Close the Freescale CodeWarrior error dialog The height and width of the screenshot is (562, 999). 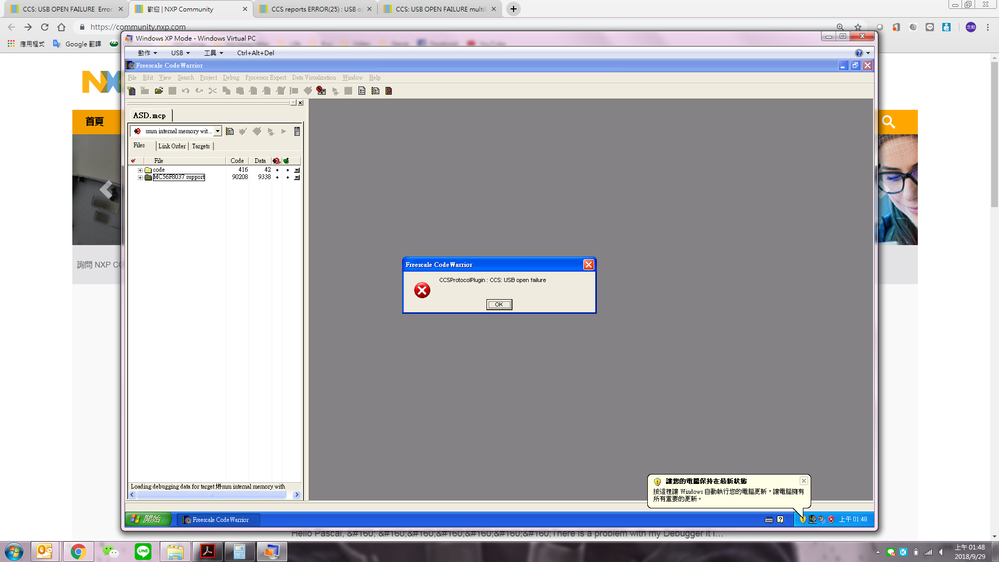(588, 264)
